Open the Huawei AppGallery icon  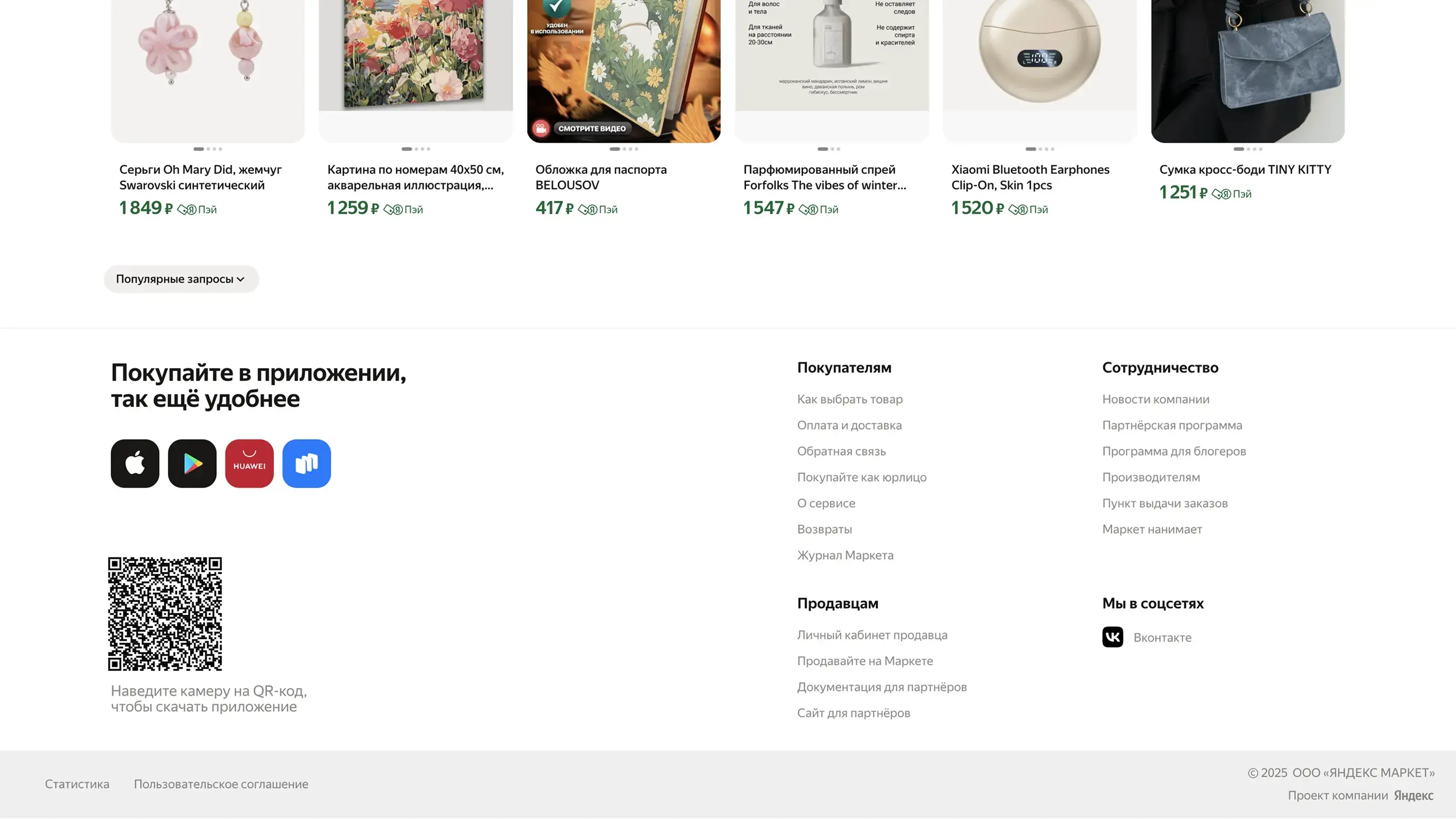point(249,464)
